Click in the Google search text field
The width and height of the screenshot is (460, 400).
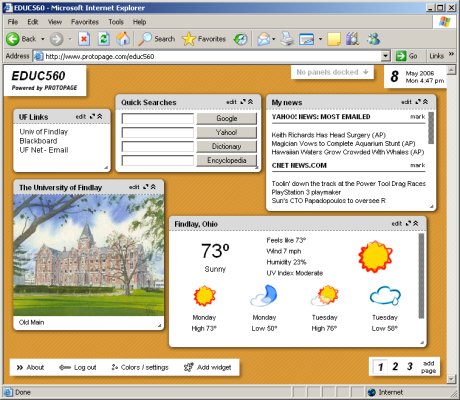pos(158,118)
